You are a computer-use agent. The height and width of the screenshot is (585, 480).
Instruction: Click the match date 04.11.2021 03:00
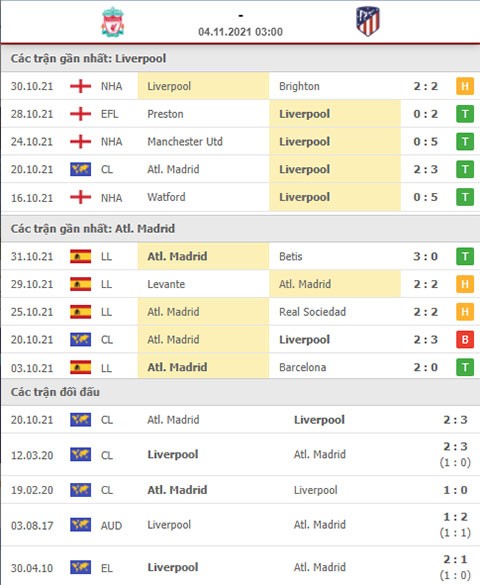point(240,32)
